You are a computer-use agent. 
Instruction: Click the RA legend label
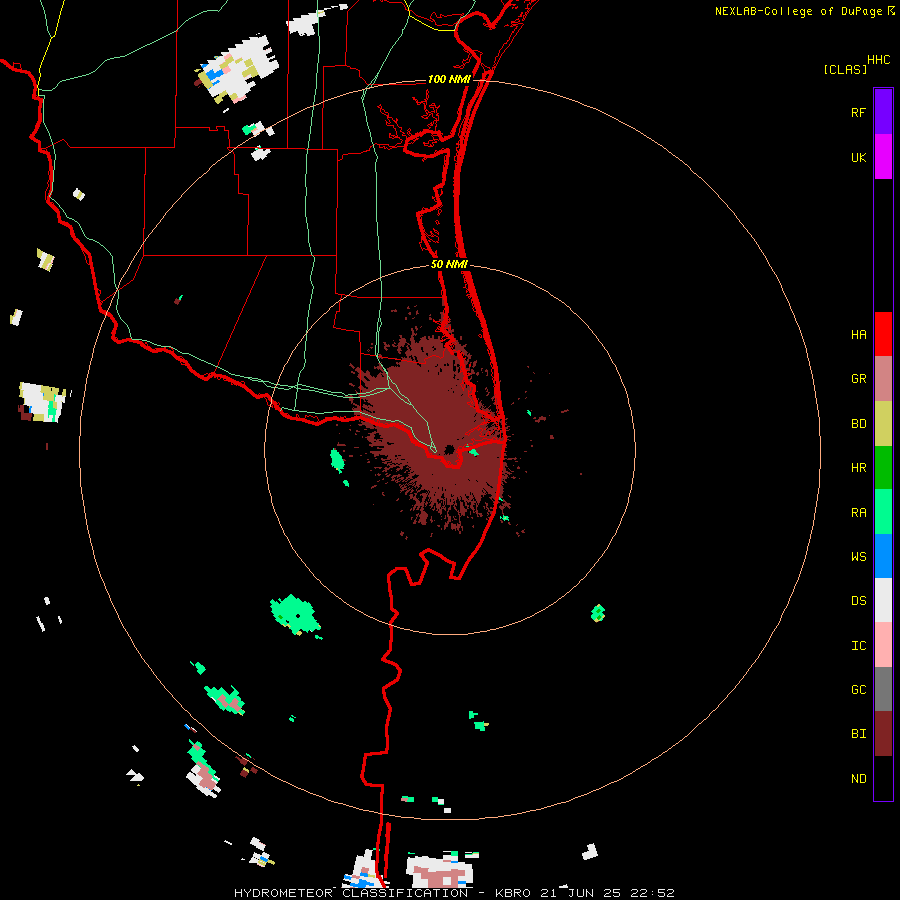point(858,512)
